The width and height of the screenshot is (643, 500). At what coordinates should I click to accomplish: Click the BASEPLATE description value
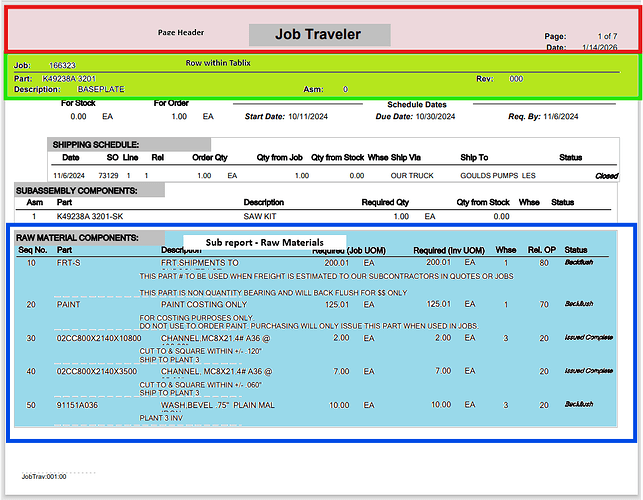(101, 89)
